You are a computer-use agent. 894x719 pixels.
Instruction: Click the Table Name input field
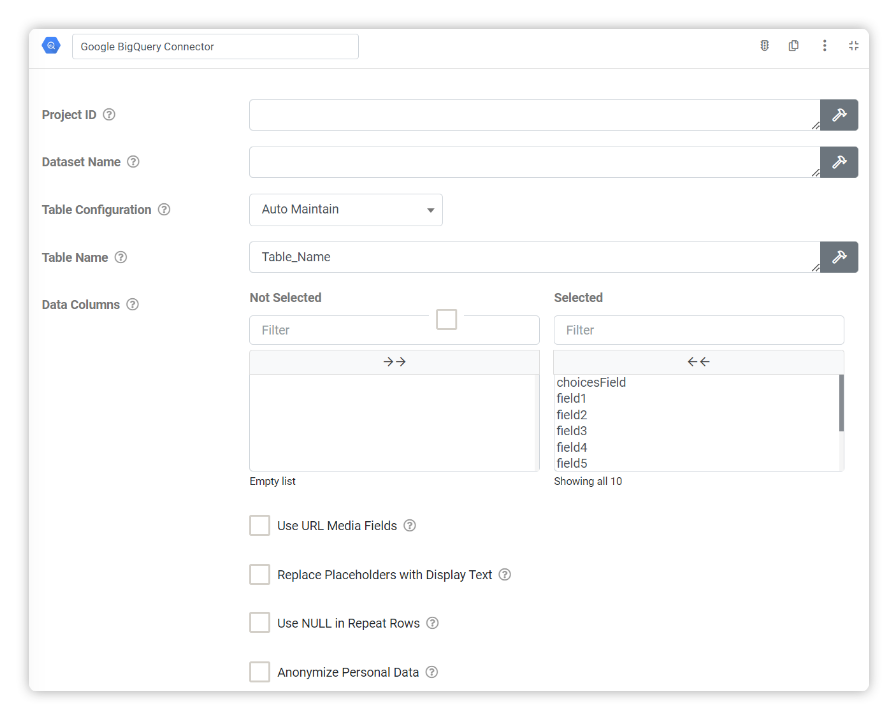click(535, 257)
